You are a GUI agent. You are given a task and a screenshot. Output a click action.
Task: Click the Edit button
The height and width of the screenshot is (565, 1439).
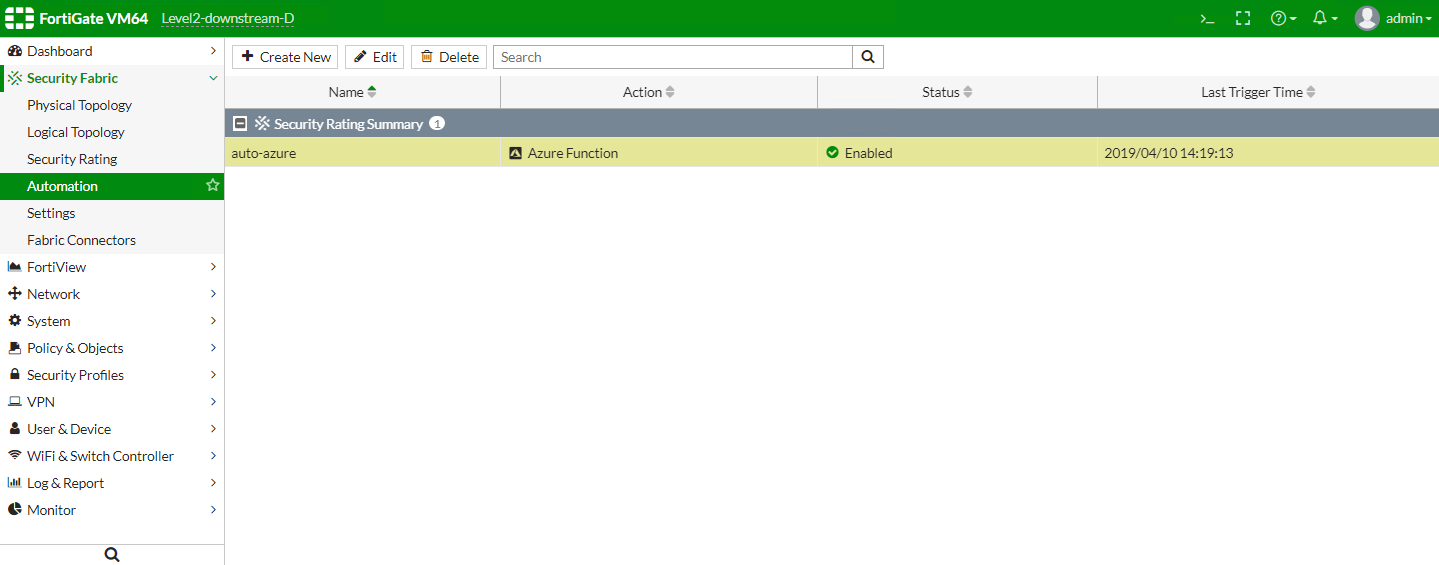tap(374, 57)
